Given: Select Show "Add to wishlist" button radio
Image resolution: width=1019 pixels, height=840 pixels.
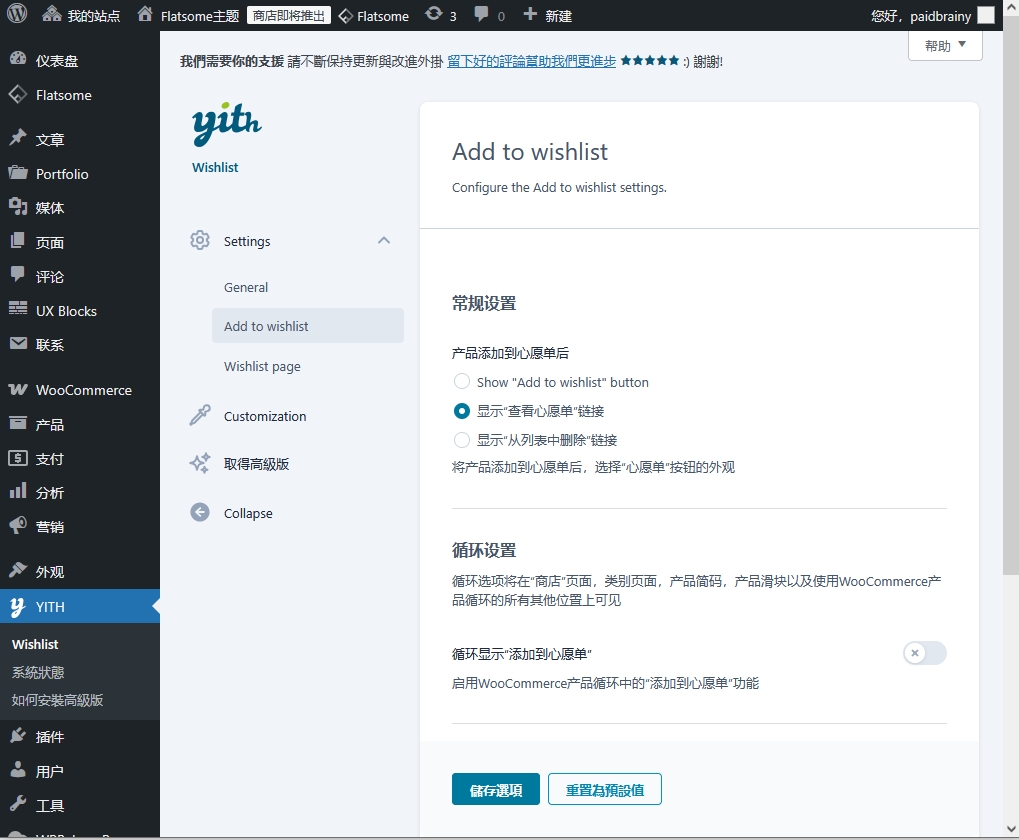Looking at the screenshot, I should pos(461,381).
